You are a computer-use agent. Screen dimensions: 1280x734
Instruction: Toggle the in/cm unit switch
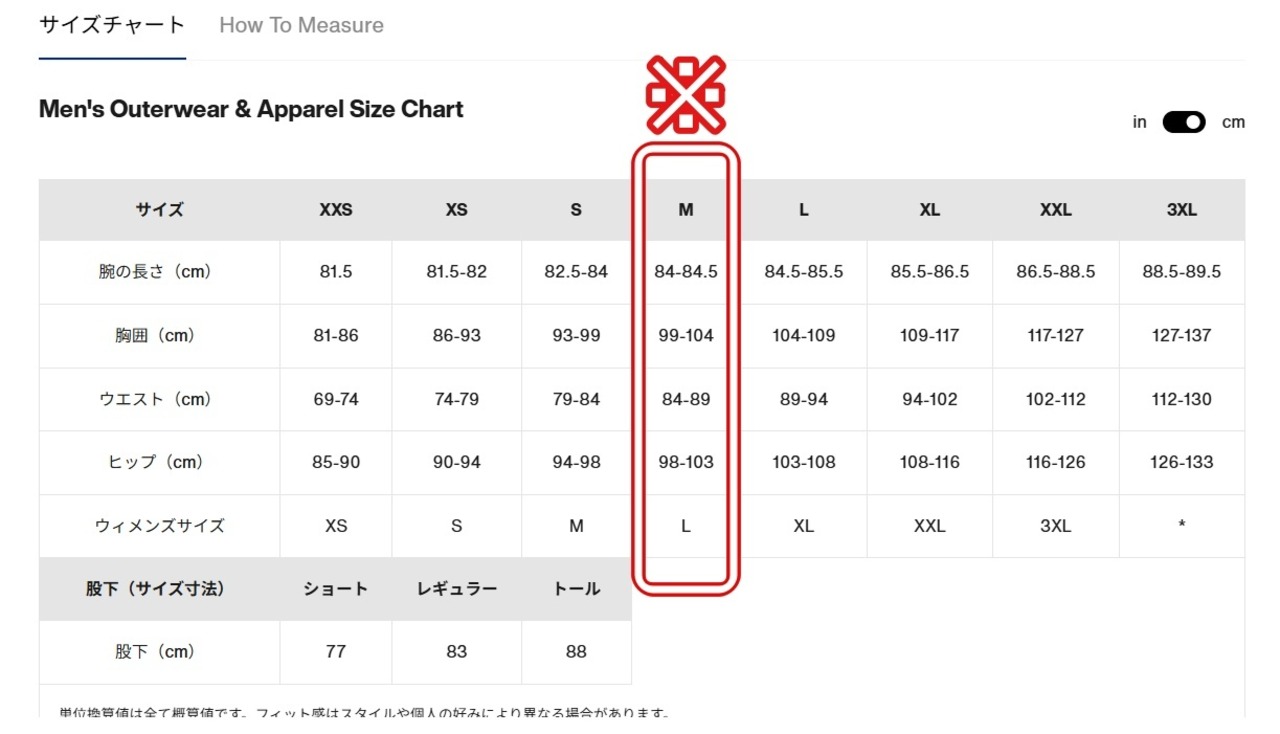(1184, 122)
